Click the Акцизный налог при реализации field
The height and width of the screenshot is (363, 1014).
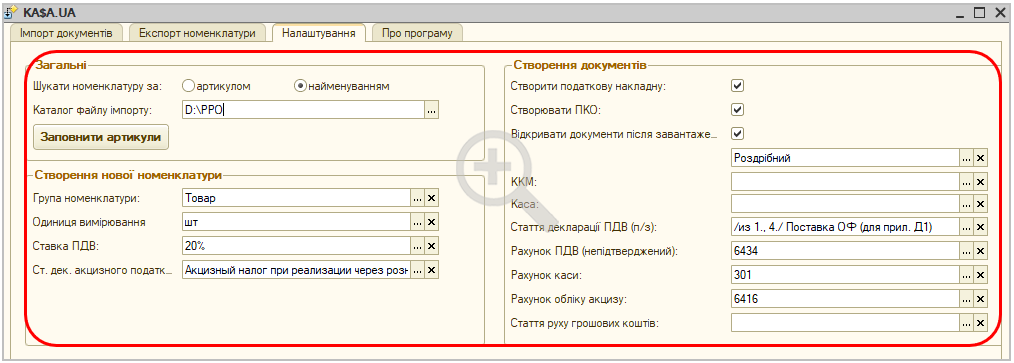pyautogui.click(x=296, y=270)
